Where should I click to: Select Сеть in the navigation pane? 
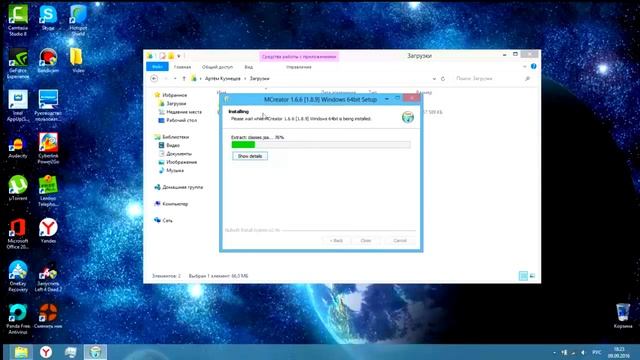pyautogui.click(x=163, y=220)
